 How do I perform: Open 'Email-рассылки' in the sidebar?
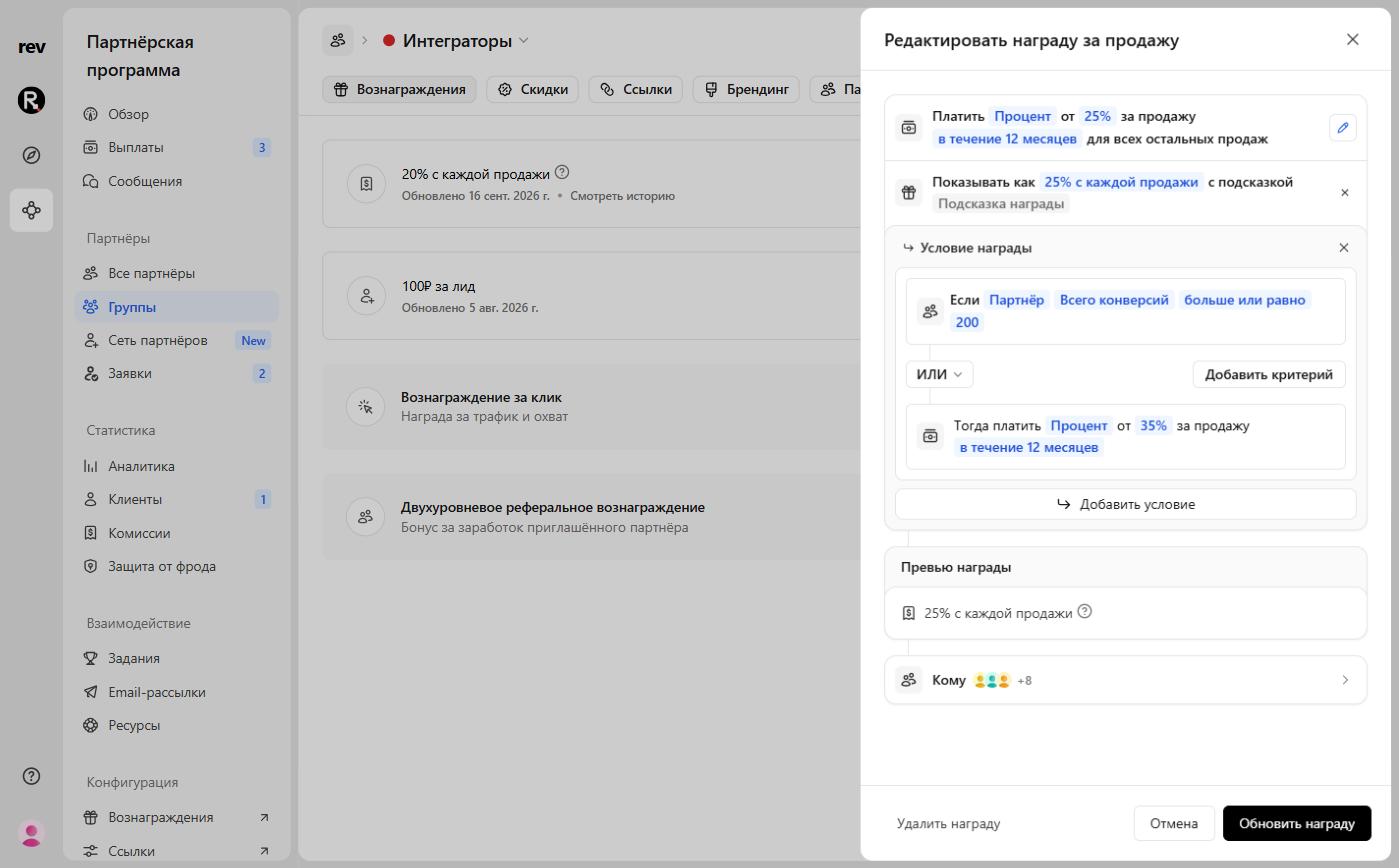[x=177, y=692]
